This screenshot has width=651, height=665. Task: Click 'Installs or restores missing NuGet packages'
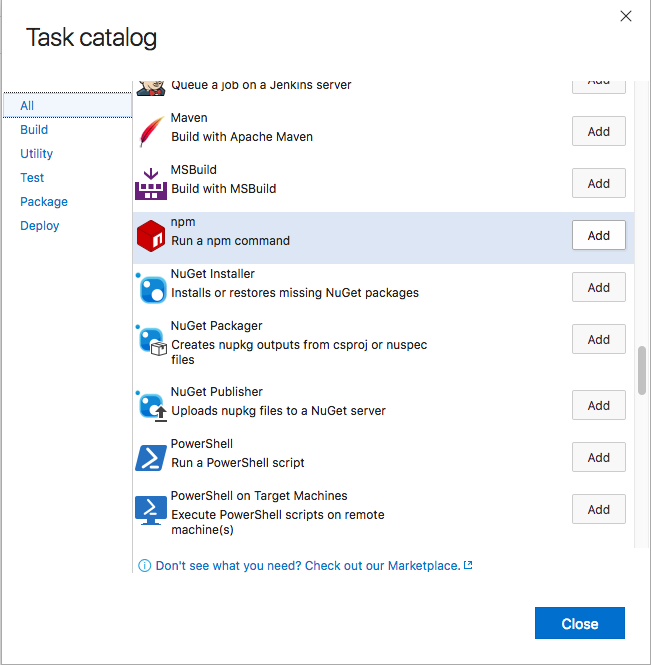pos(295,293)
